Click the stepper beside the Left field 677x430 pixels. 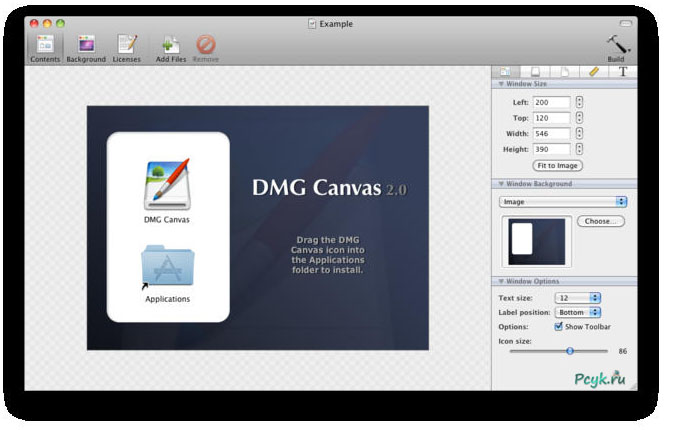pos(579,102)
